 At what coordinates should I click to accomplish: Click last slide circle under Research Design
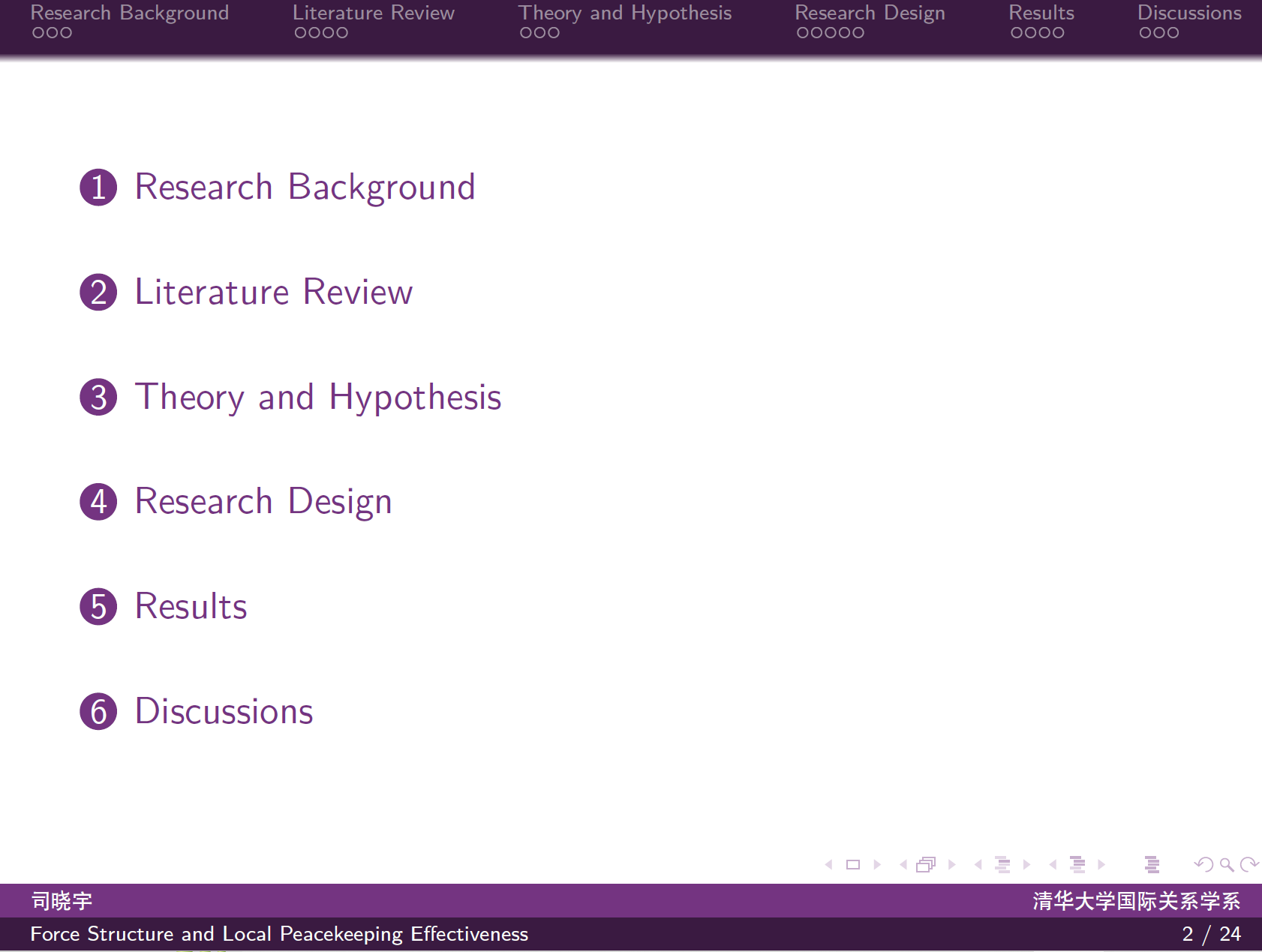click(858, 33)
